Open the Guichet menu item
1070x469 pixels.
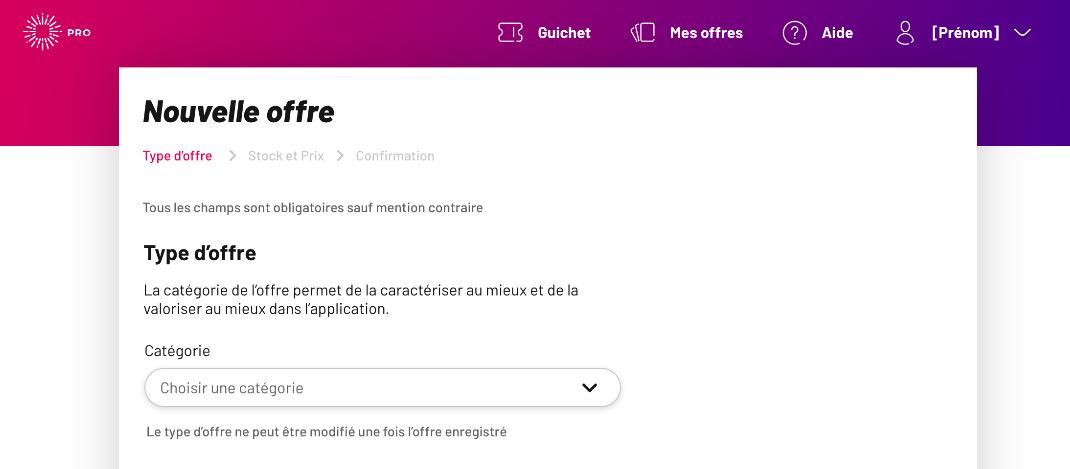pyautogui.click(x=564, y=33)
